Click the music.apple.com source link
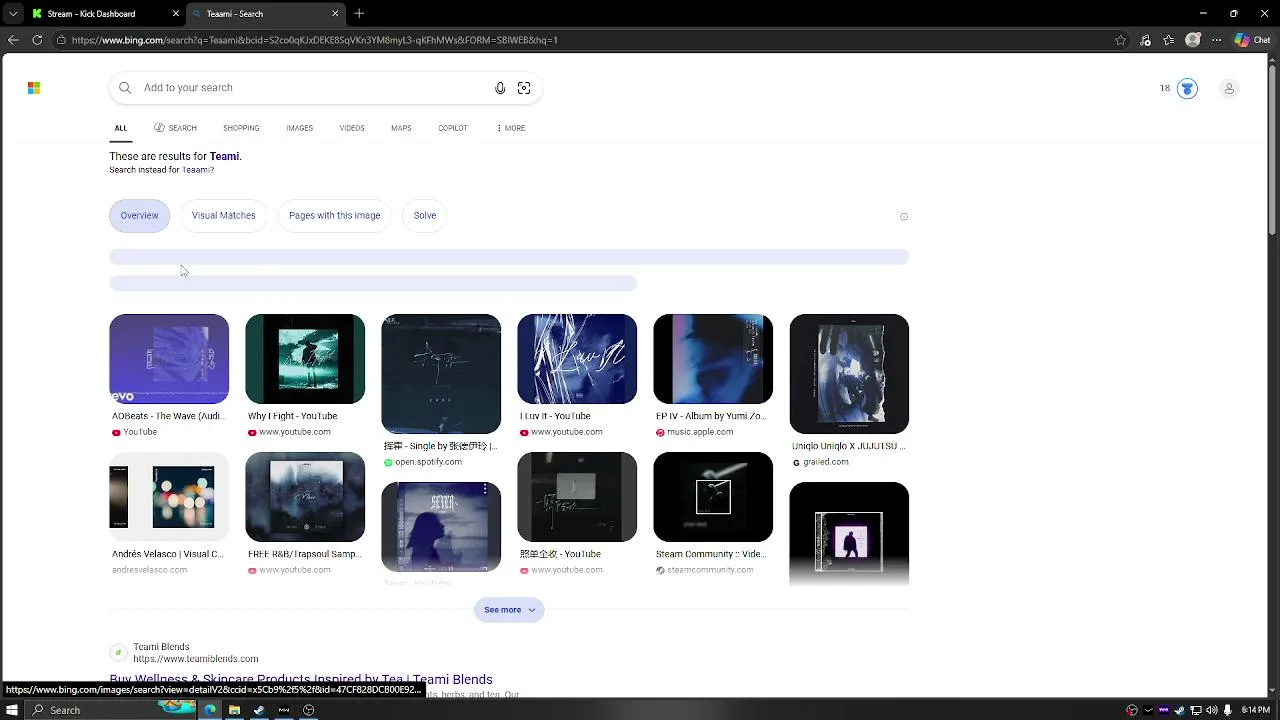Viewport: 1280px width, 720px height. pyautogui.click(x=700, y=432)
